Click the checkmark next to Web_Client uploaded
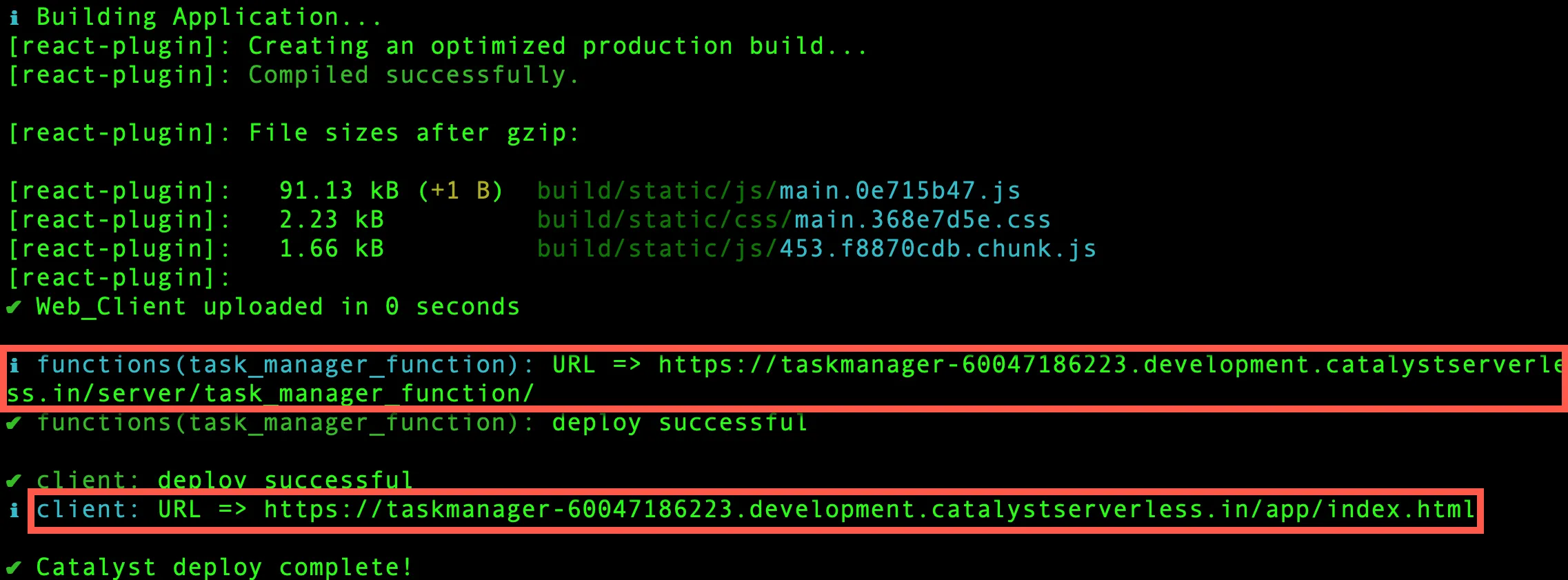Image resolution: width=1568 pixels, height=580 pixels. pyautogui.click(x=14, y=307)
